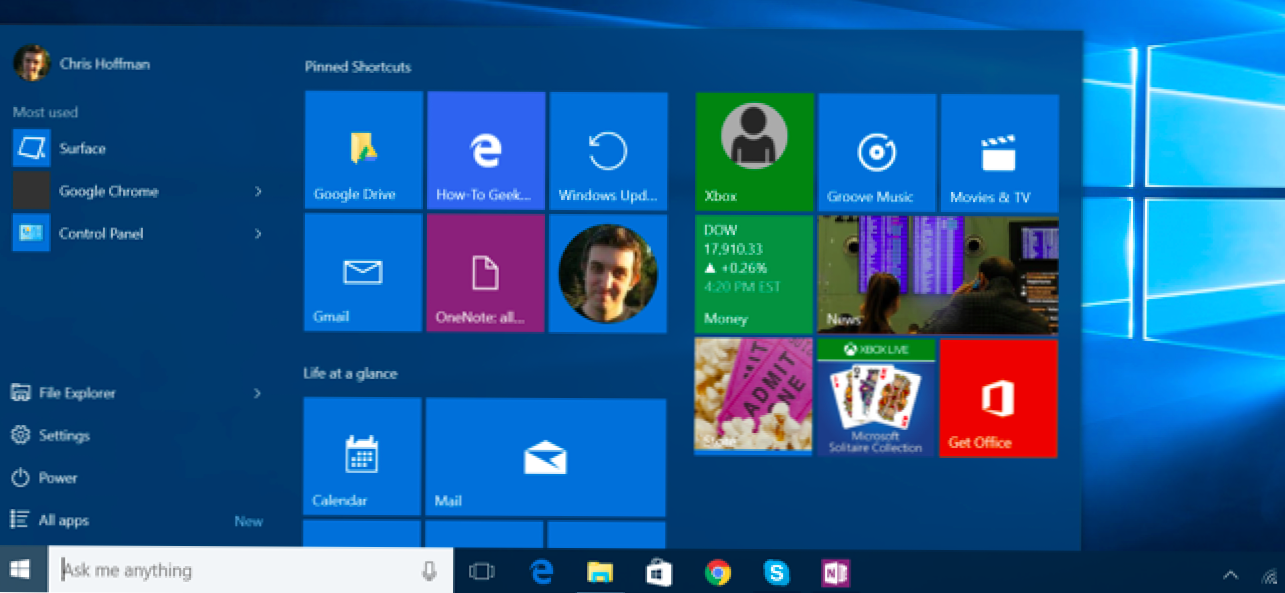
Task: Expand File Explorer submenu arrow
Action: tap(258, 394)
